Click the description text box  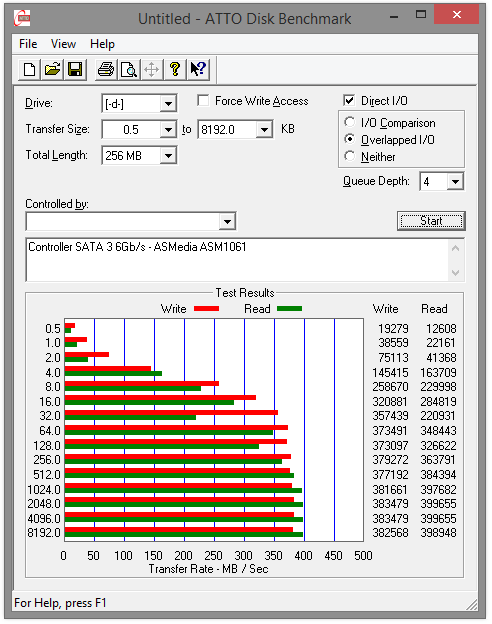tap(238, 260)
